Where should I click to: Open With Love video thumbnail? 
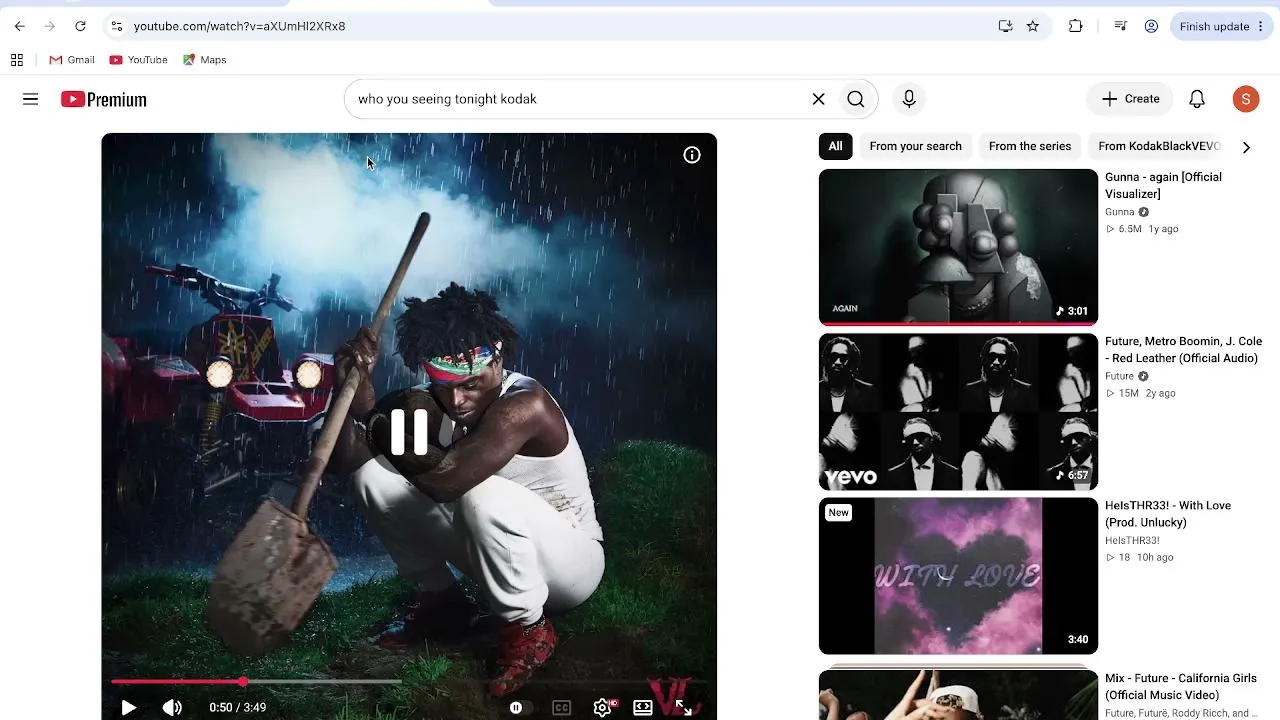click(x=958, y=576)
